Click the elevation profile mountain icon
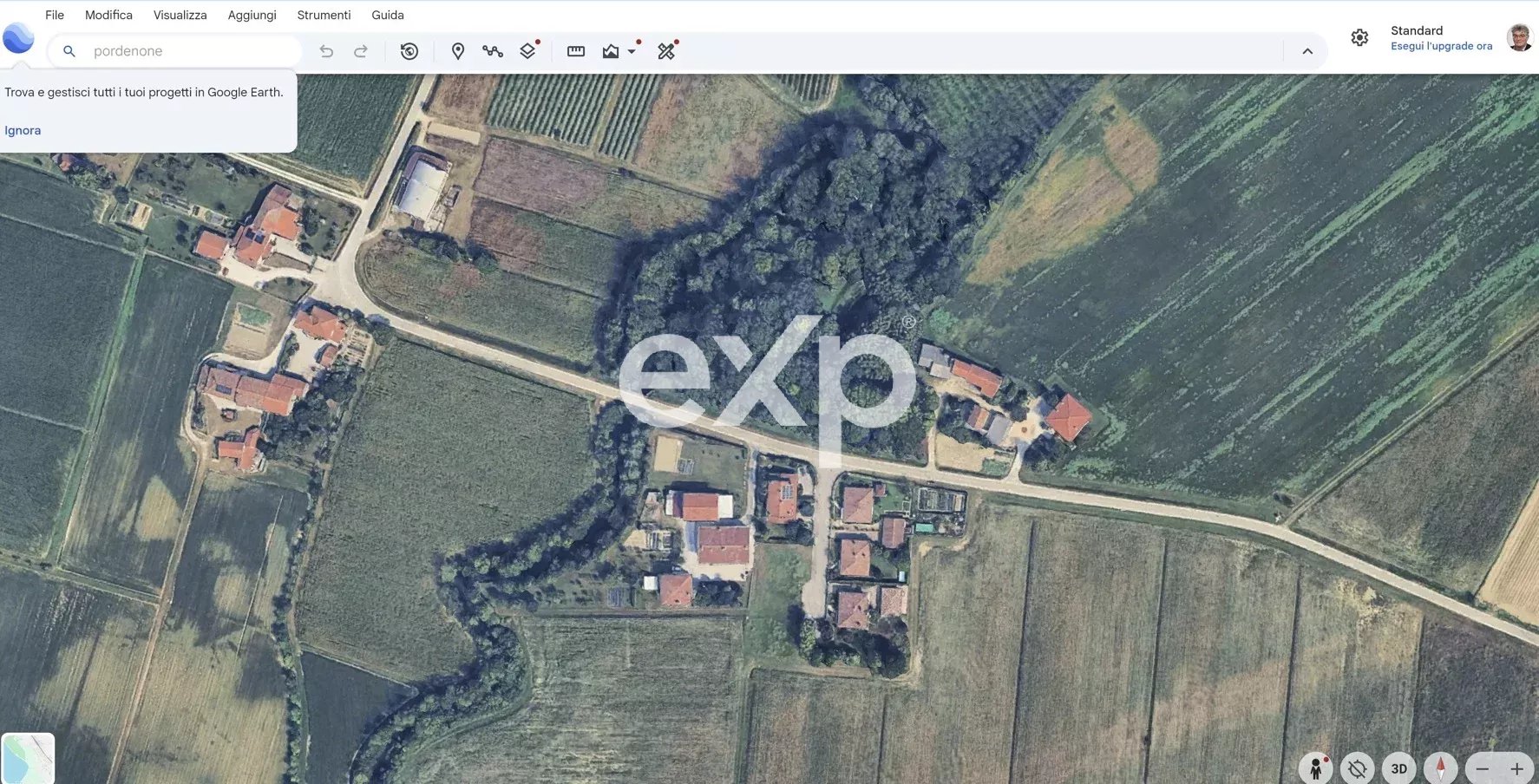The image size is (1539, 784). (611, 51)
